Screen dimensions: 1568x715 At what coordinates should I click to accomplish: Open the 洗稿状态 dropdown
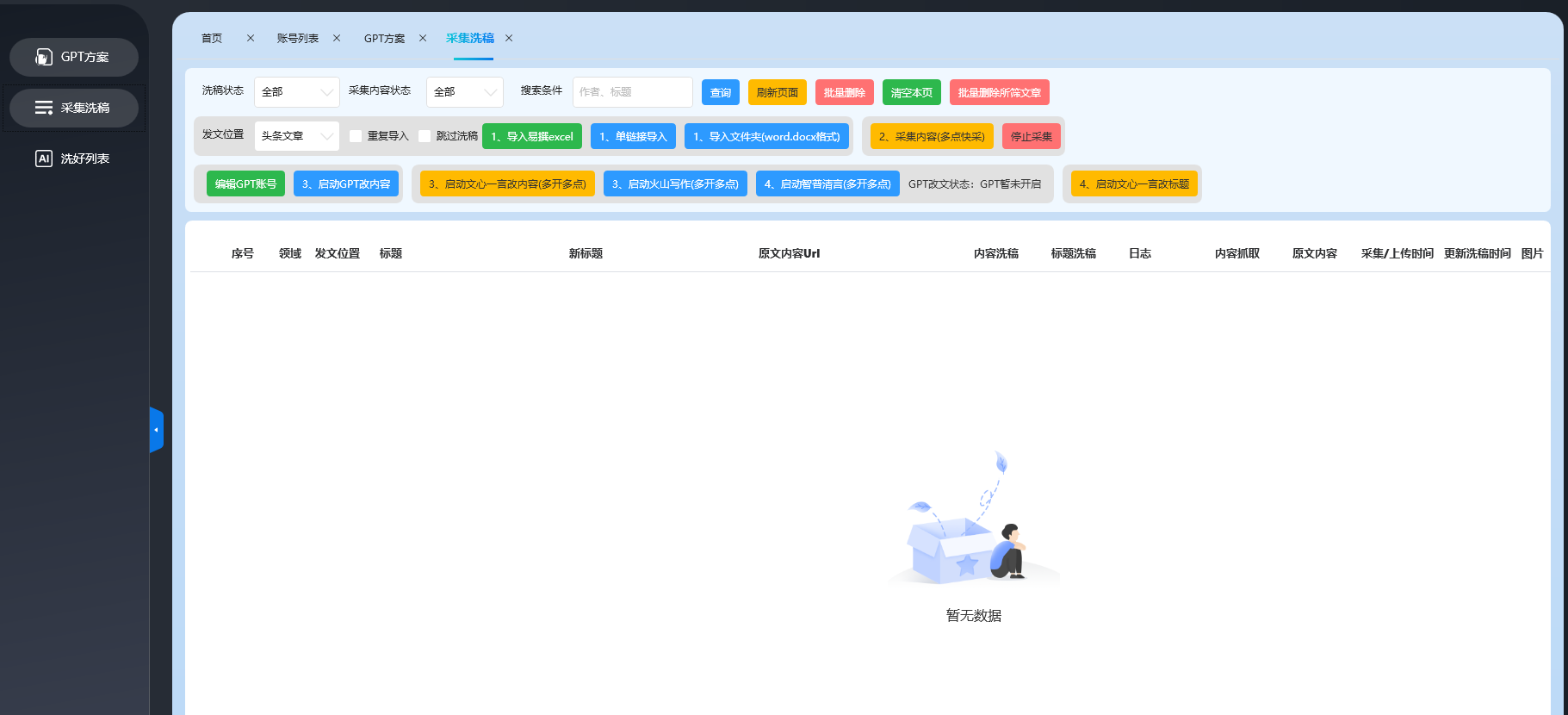pos(296,92)
